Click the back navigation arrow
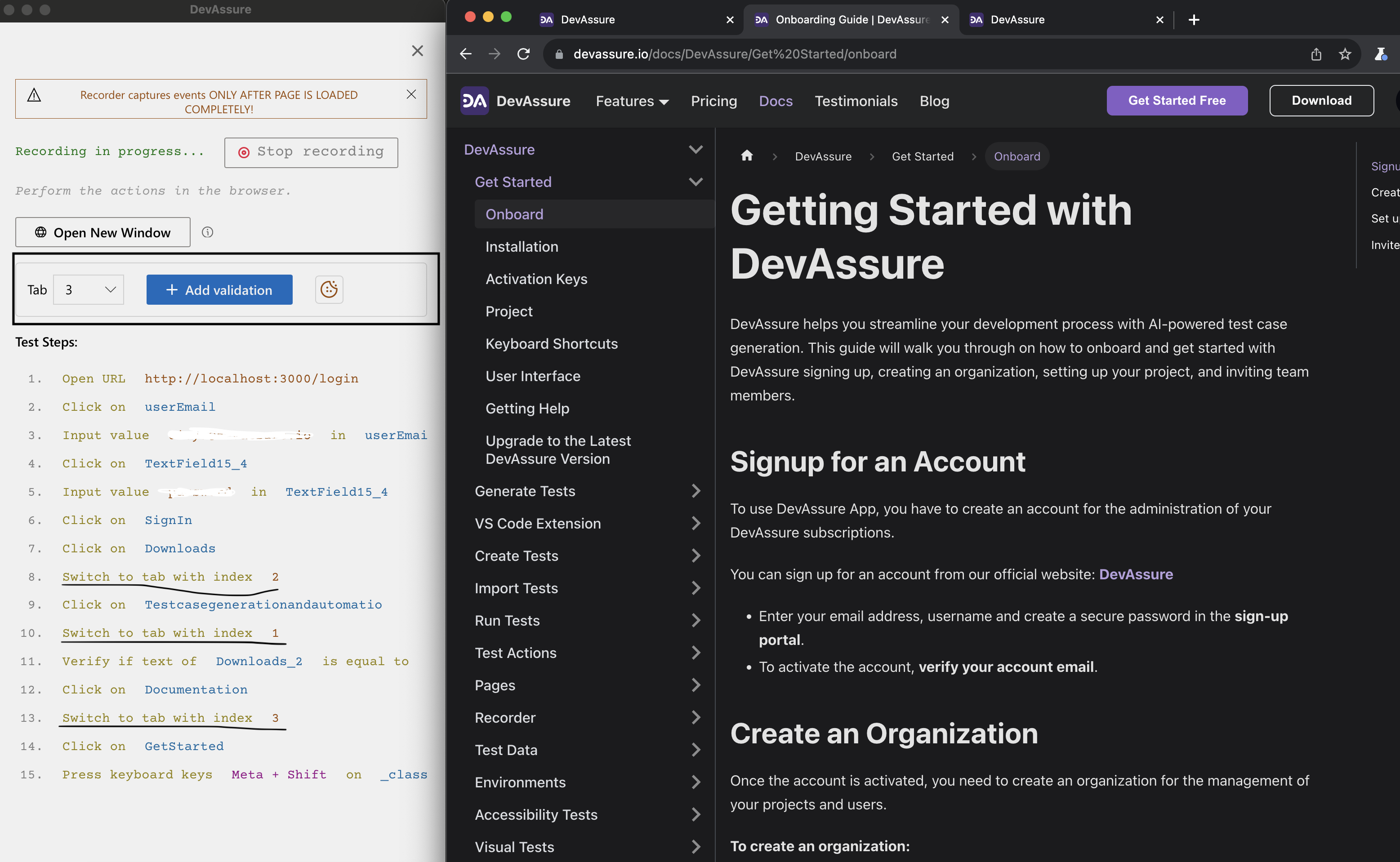Image resolution: width=1400 pixels, height=862 pixels. pos(465,53)
